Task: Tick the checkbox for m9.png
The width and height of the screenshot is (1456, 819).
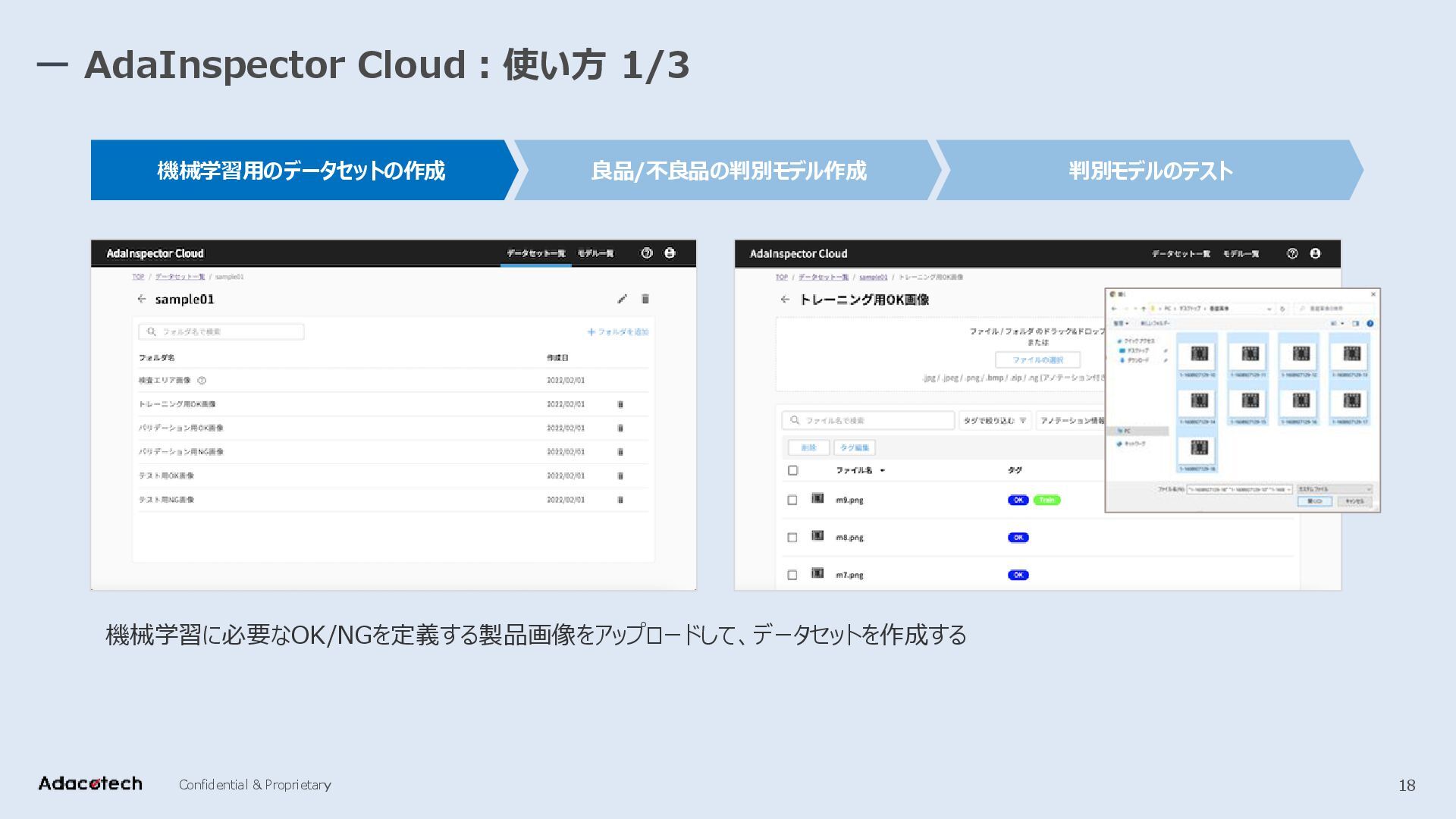Action: pos(792,500)
